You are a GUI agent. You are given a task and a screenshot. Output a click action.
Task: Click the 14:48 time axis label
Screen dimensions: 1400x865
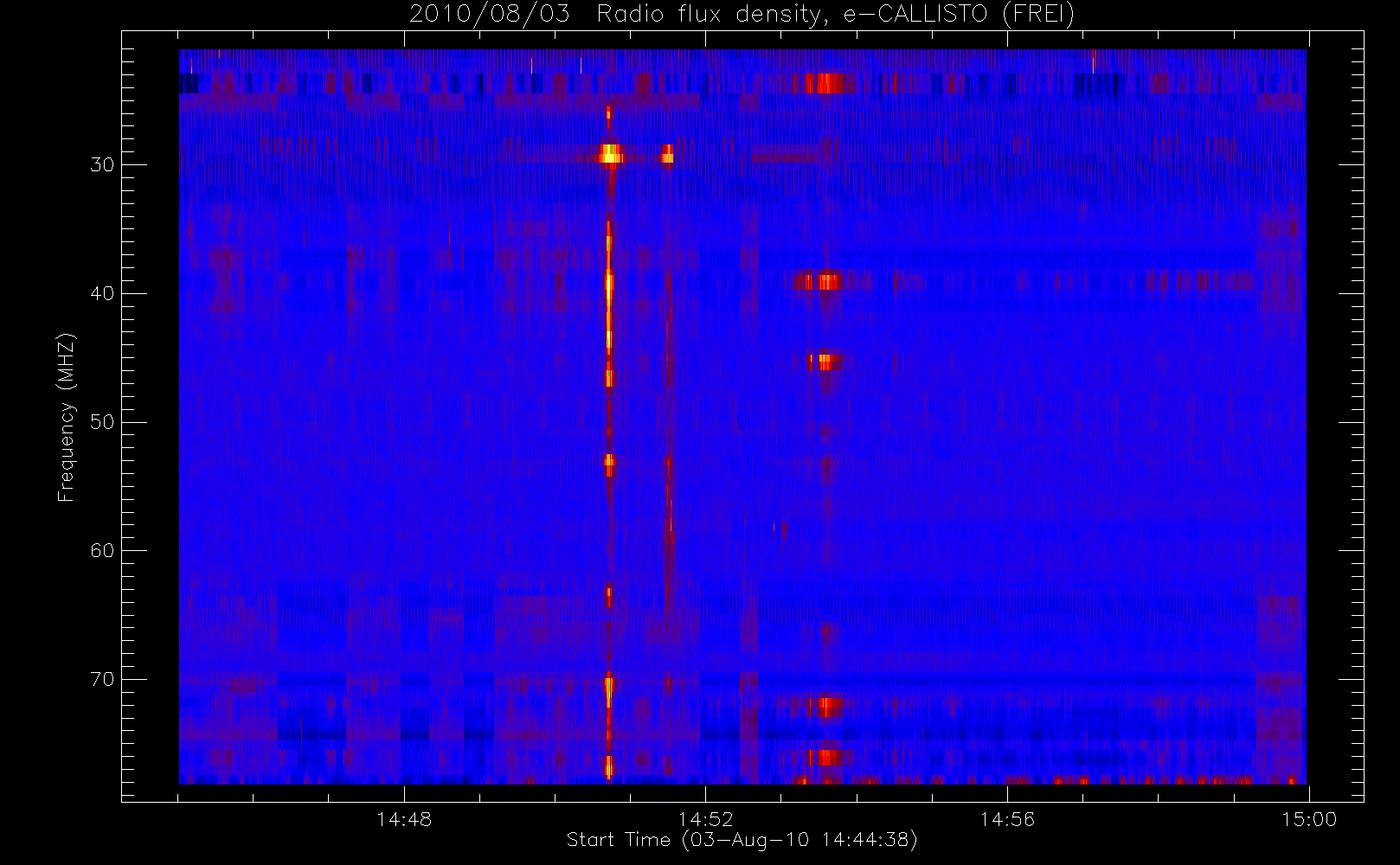(404, 819)
